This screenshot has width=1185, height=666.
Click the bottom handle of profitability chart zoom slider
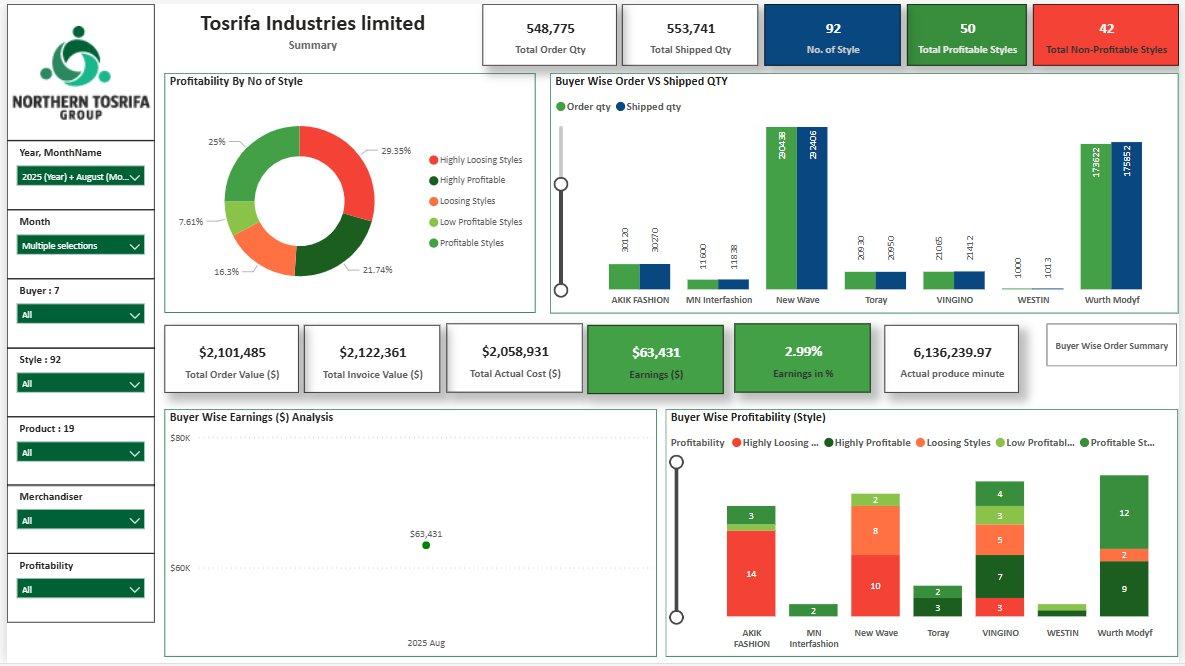coord(676,618)
